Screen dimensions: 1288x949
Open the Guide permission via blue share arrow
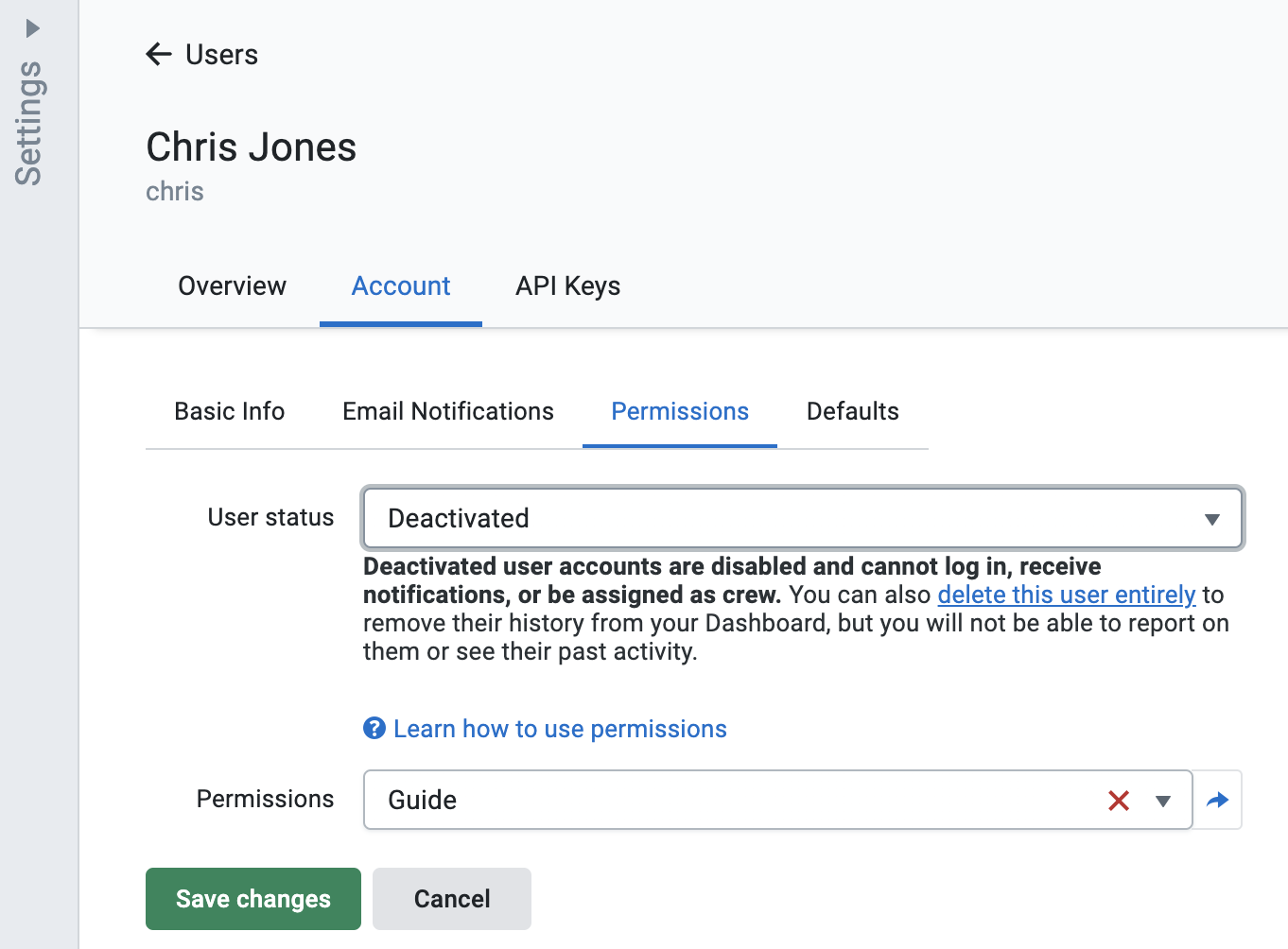click(x=1218, y=801)
